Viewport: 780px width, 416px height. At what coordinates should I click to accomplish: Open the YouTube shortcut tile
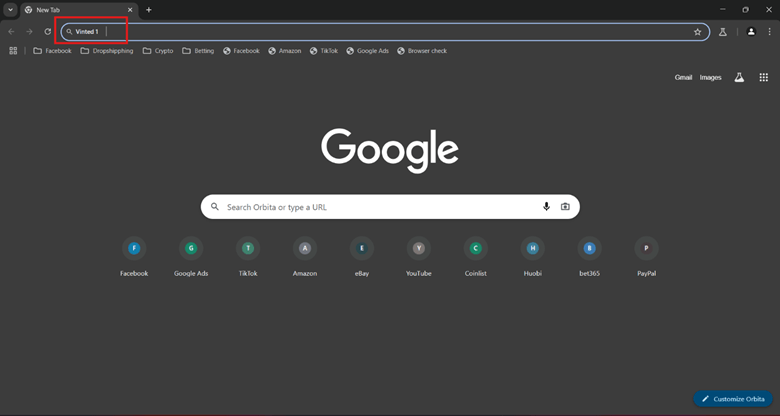click(x=419, y=256)
